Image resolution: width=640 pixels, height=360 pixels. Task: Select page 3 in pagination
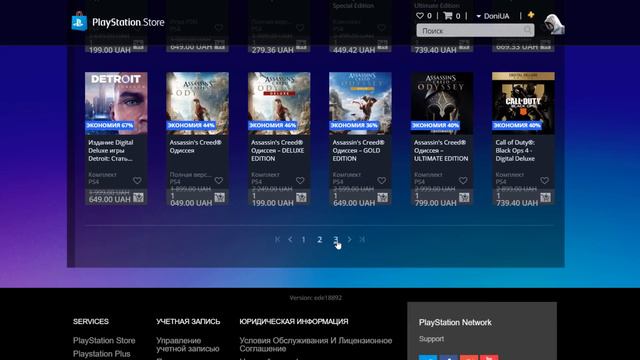[x=336, y=240]
